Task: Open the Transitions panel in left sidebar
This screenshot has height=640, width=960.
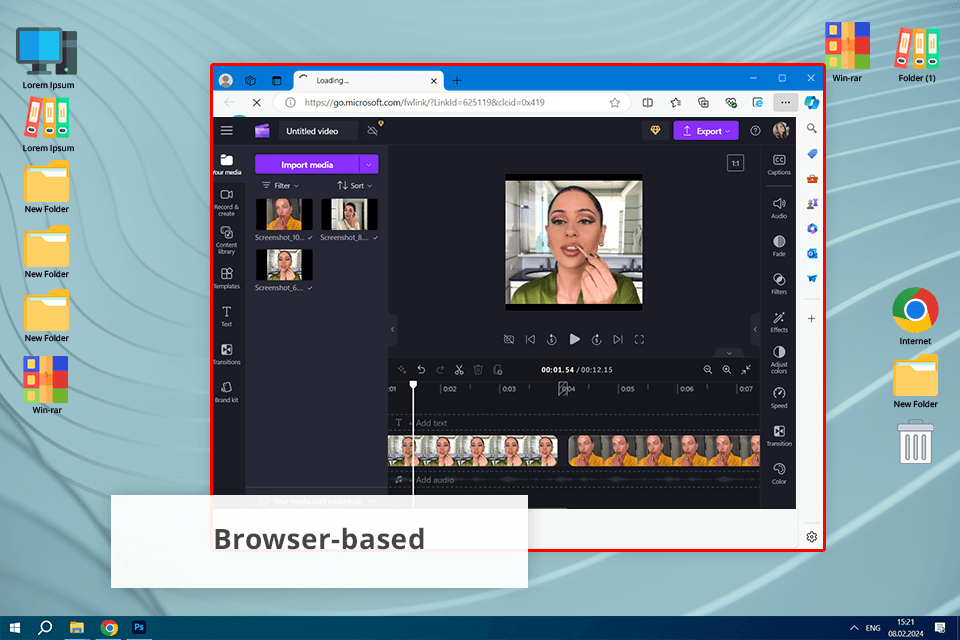Action: point(227,354)
